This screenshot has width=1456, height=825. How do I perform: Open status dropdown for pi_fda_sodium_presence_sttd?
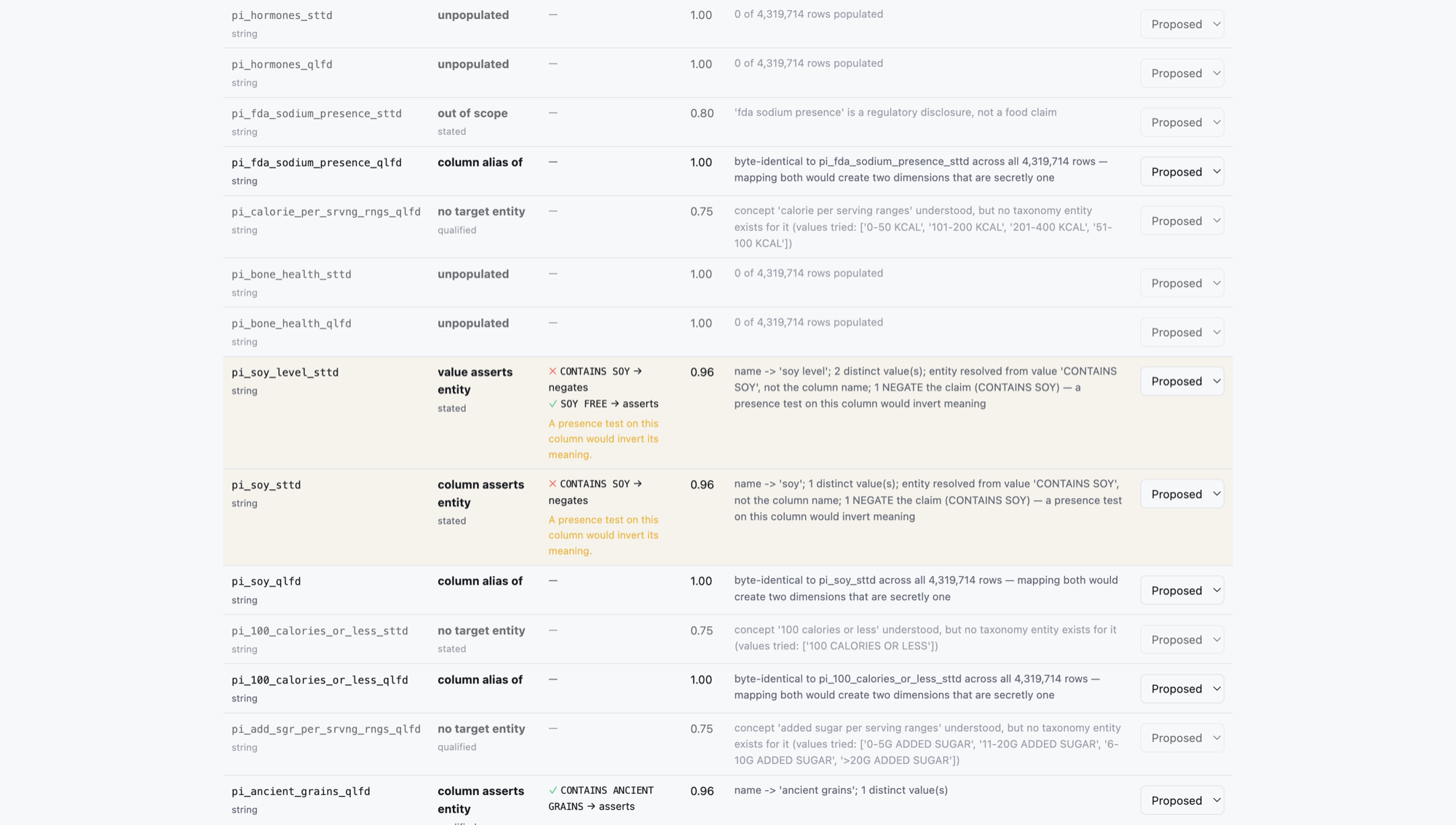[1182, 122]
